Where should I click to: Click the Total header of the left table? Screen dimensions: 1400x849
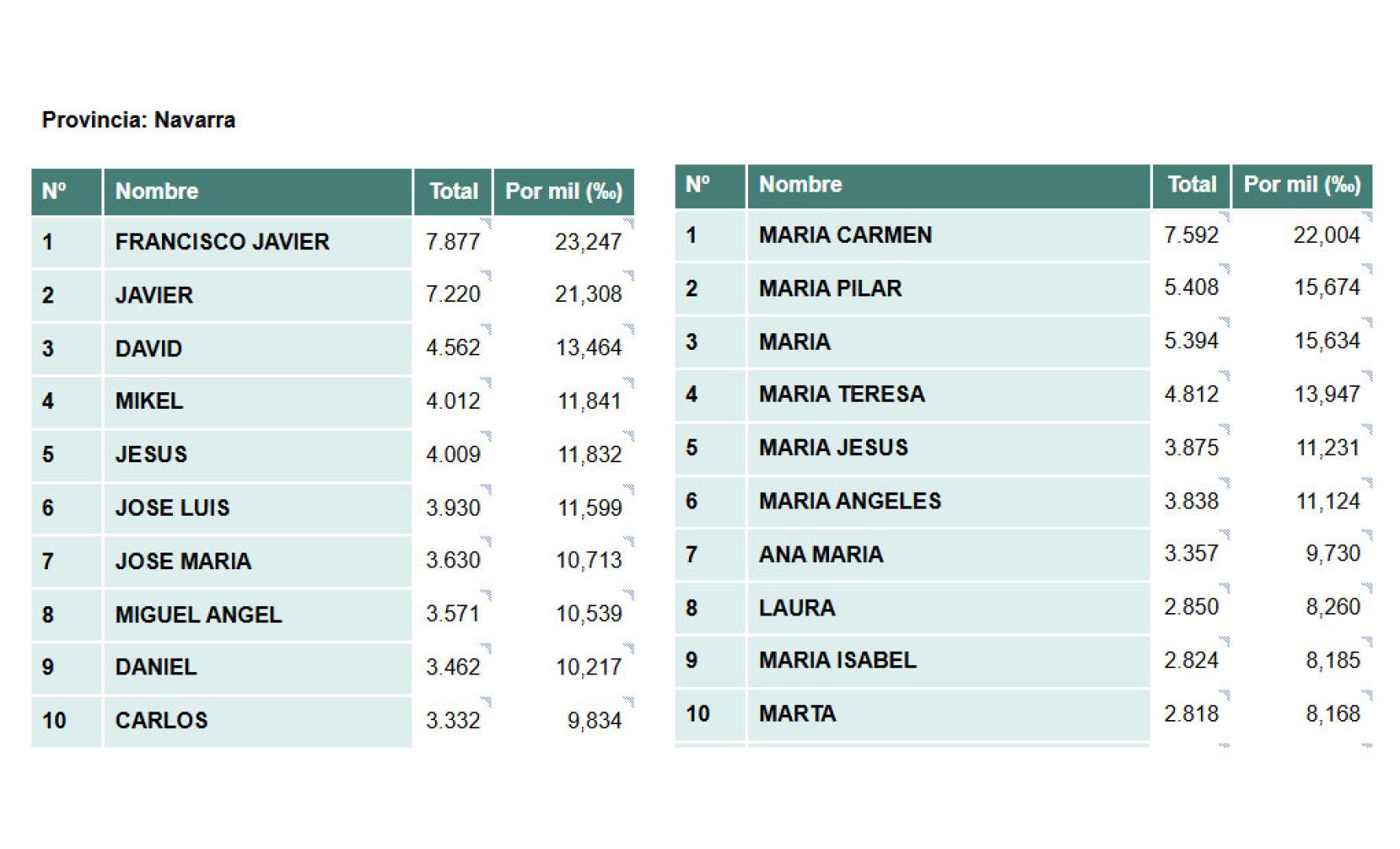pos(453,191)
